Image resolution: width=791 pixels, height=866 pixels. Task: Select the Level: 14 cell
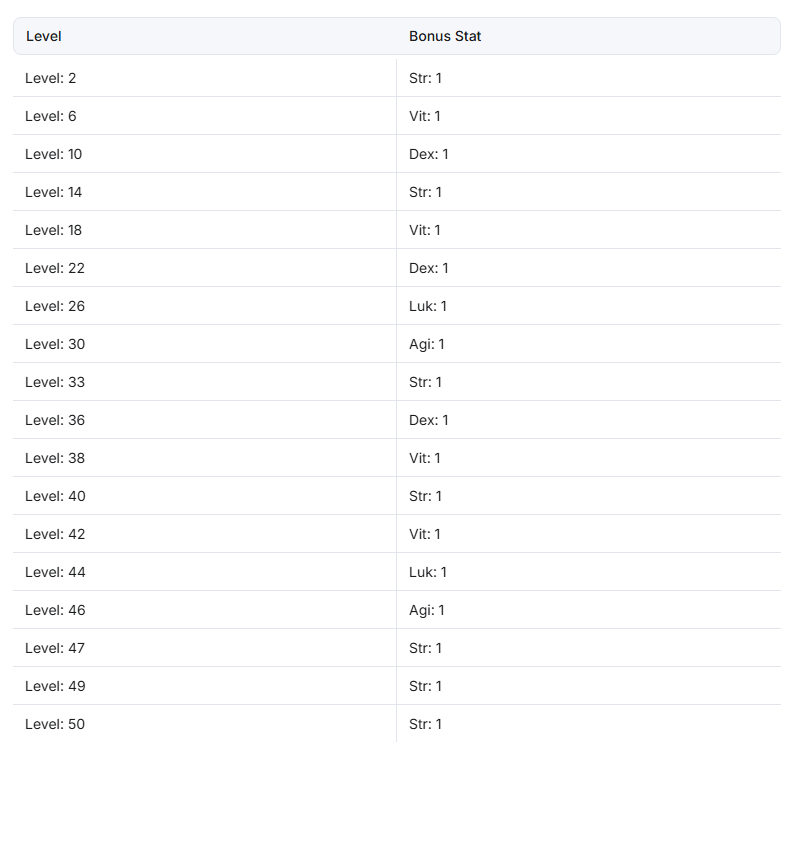pyautogui.click(x=205, y=192)
